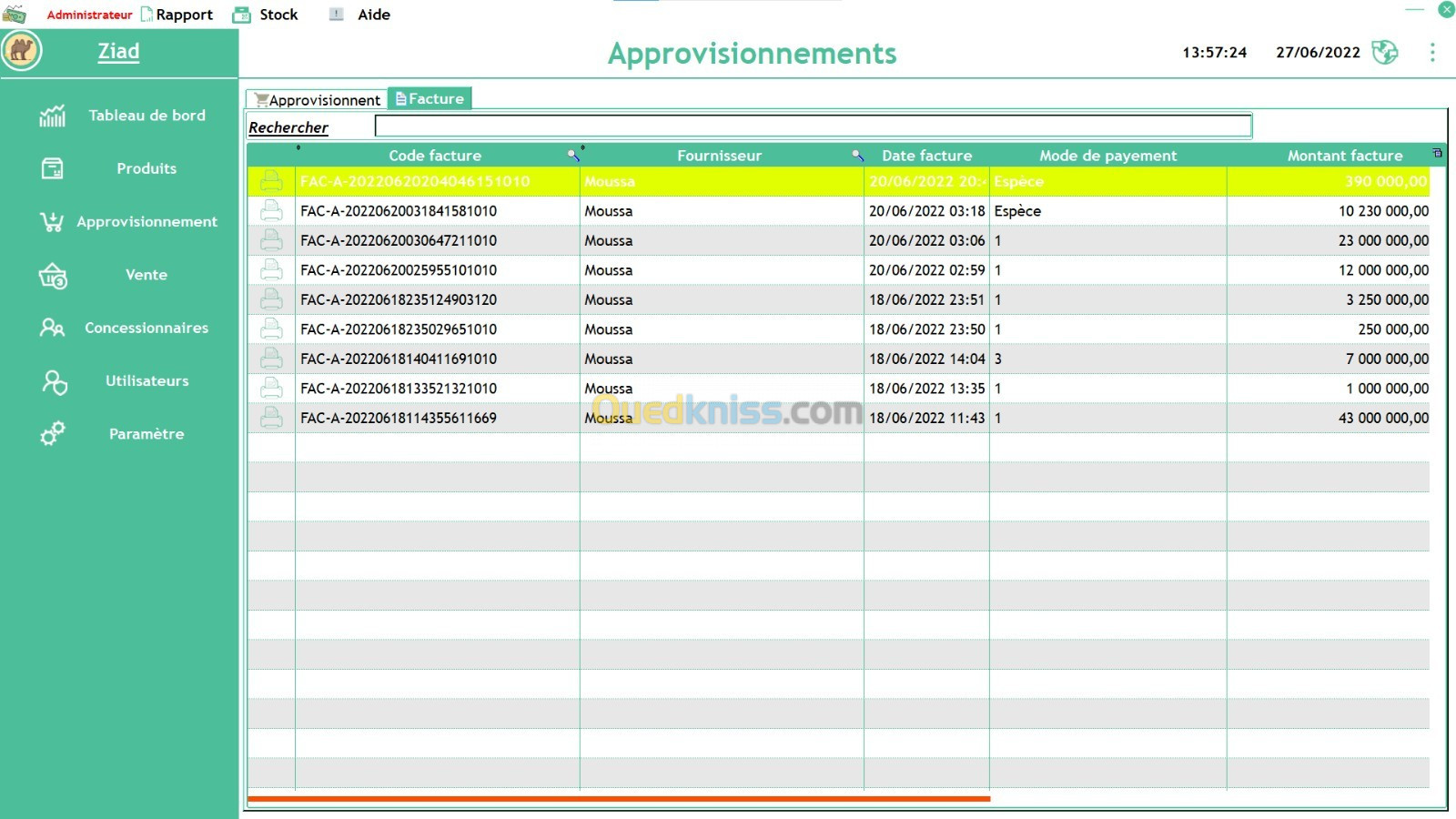Go to Tableau de bord
This screenshot has width=1456, height=819.
click(x=147, y=116)
